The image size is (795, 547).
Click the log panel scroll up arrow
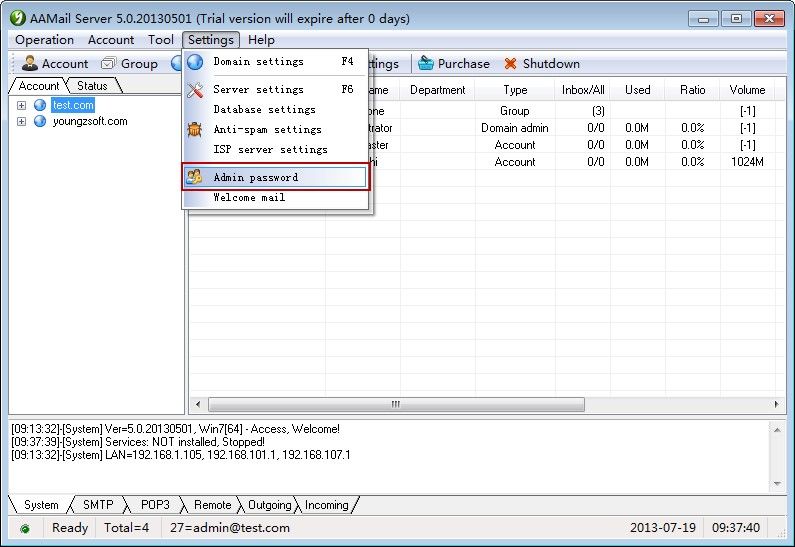[x=777, y=429]
